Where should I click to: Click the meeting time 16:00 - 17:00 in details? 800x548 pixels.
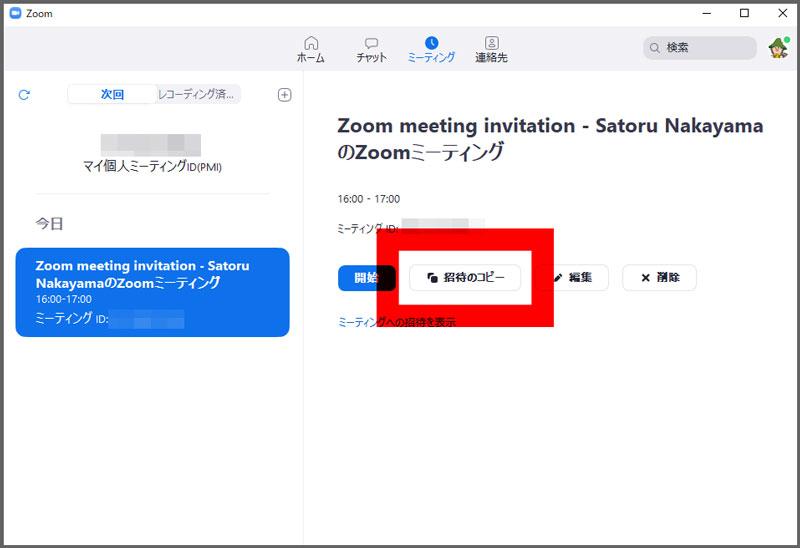pos(368,199)
